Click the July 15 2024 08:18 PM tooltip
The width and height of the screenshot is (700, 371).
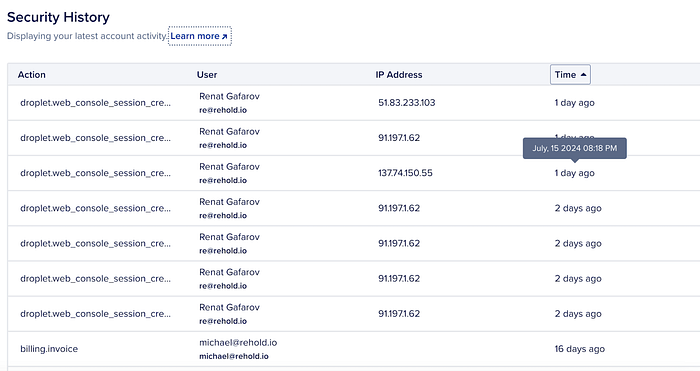coord(575,148)
